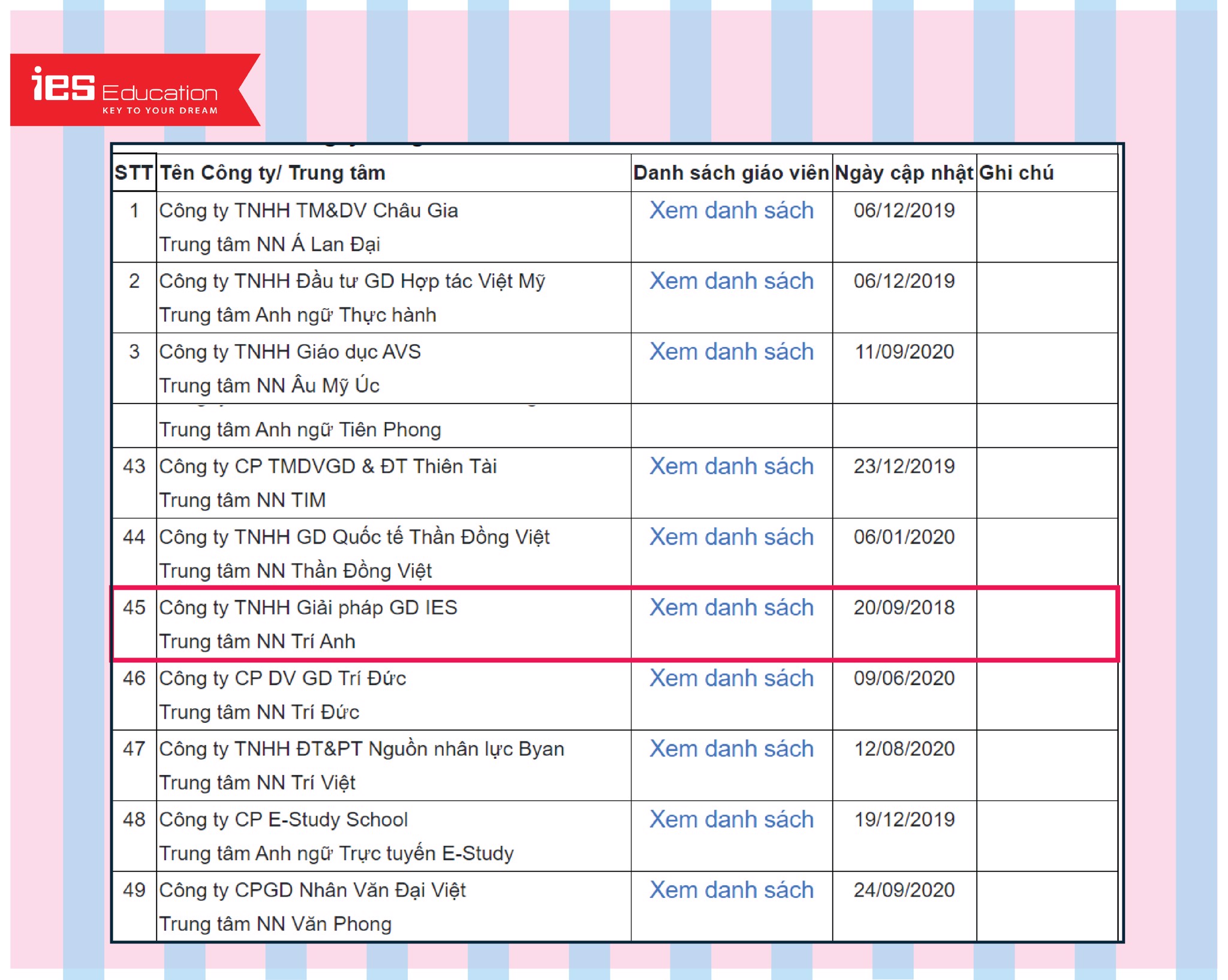Open Xem danh sách for Trí Đức row

tap(732, 679)
